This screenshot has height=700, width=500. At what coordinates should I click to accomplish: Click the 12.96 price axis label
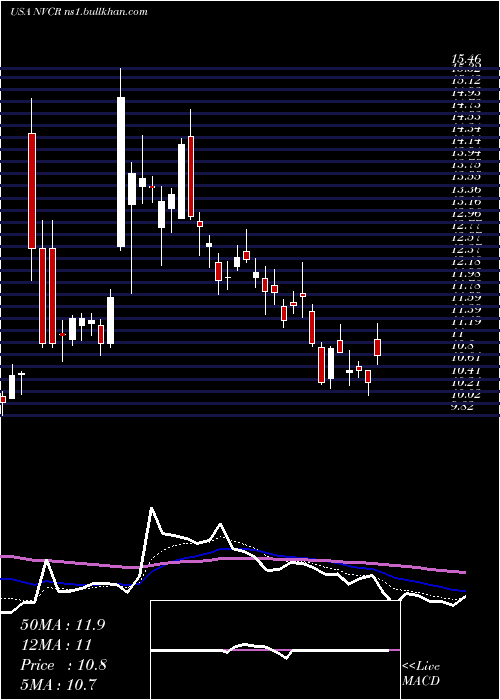(x=466, y=213)
